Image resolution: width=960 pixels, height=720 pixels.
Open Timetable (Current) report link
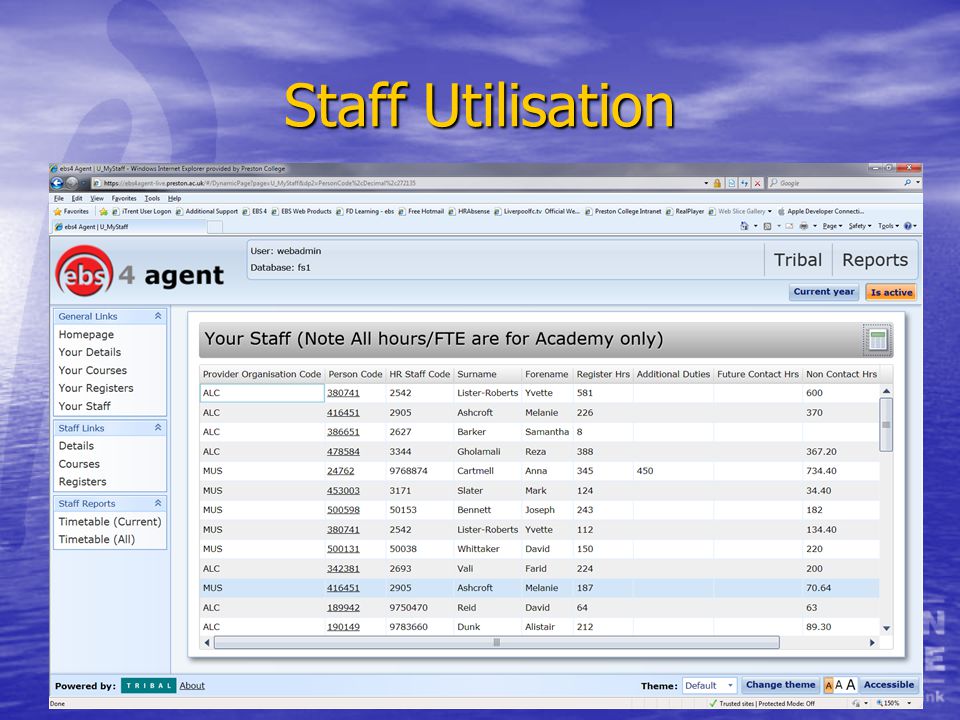tap(110, 522)
